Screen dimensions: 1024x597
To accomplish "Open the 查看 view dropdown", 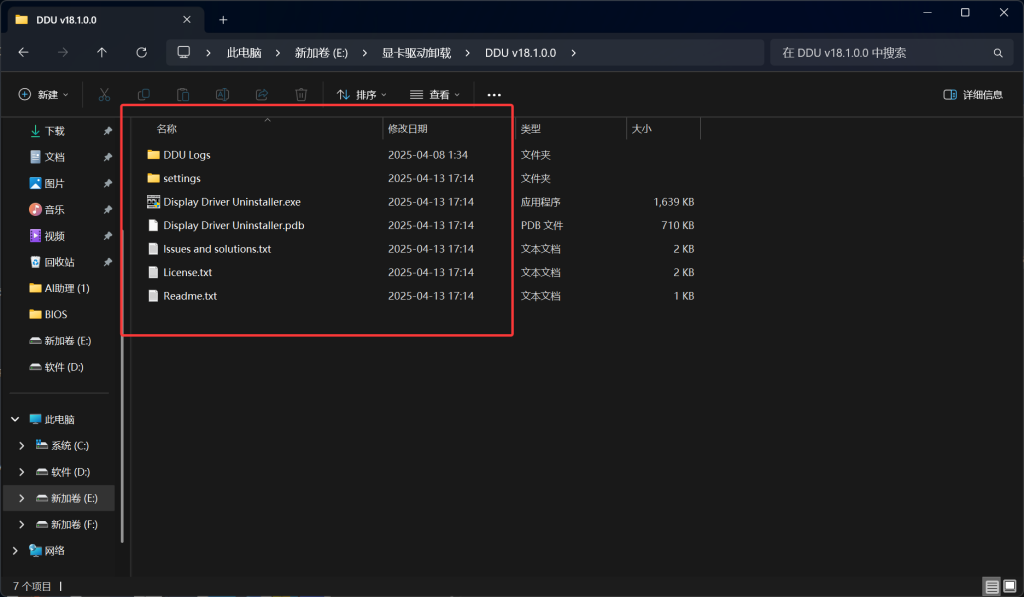I will tap(435, 95).
